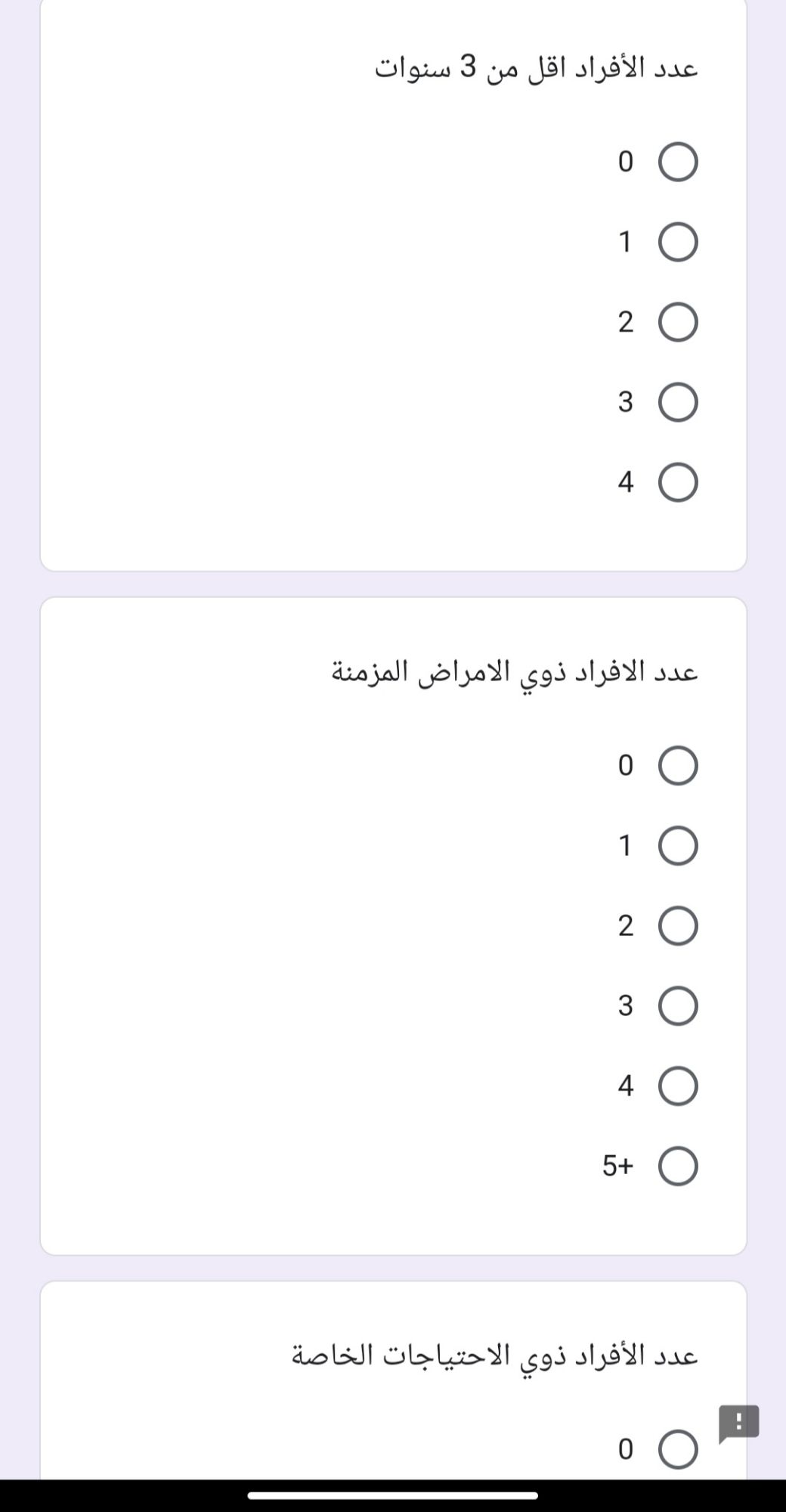Tap the label 4 in chronic diseases question

pyautogui.click(x=625, y=1086)
